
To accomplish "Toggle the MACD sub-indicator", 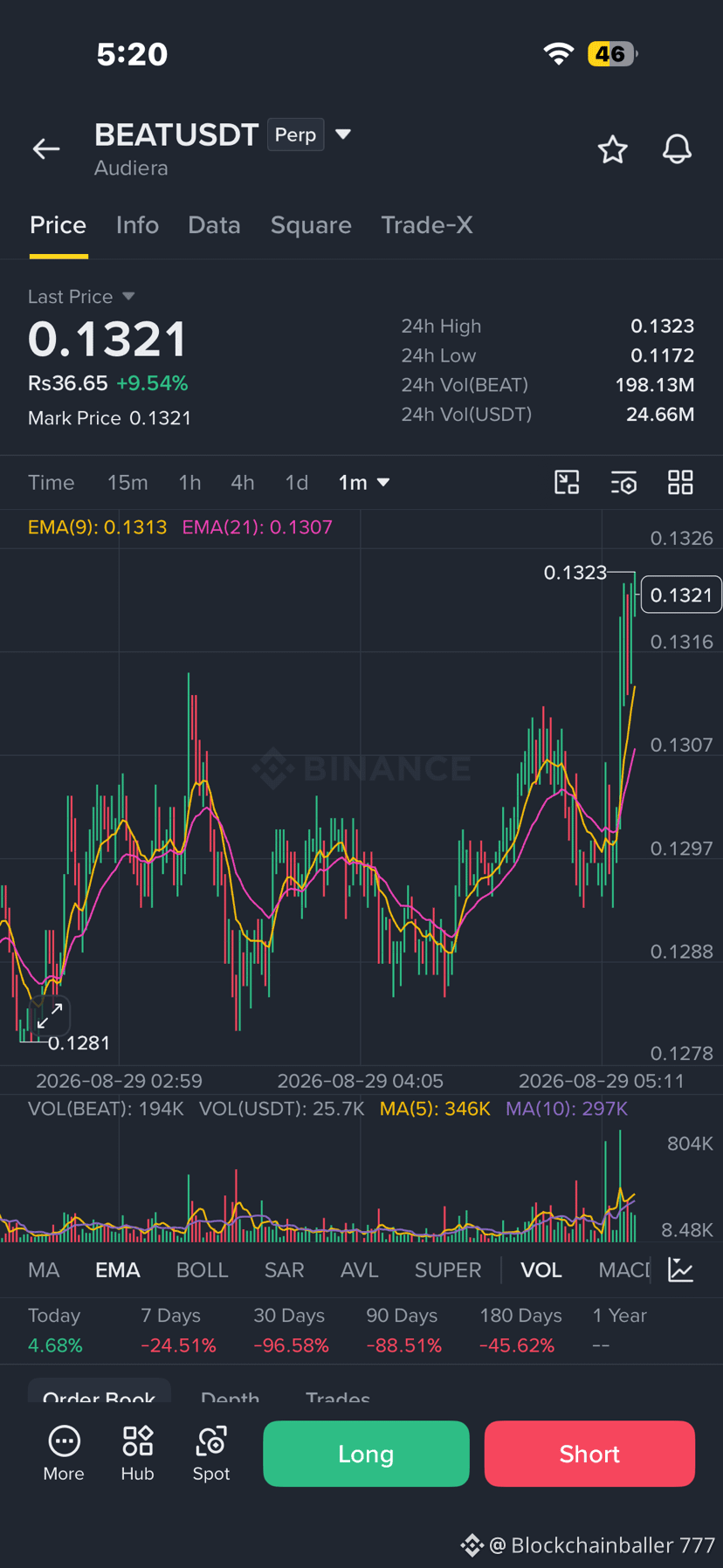I will coord(624,1270).
